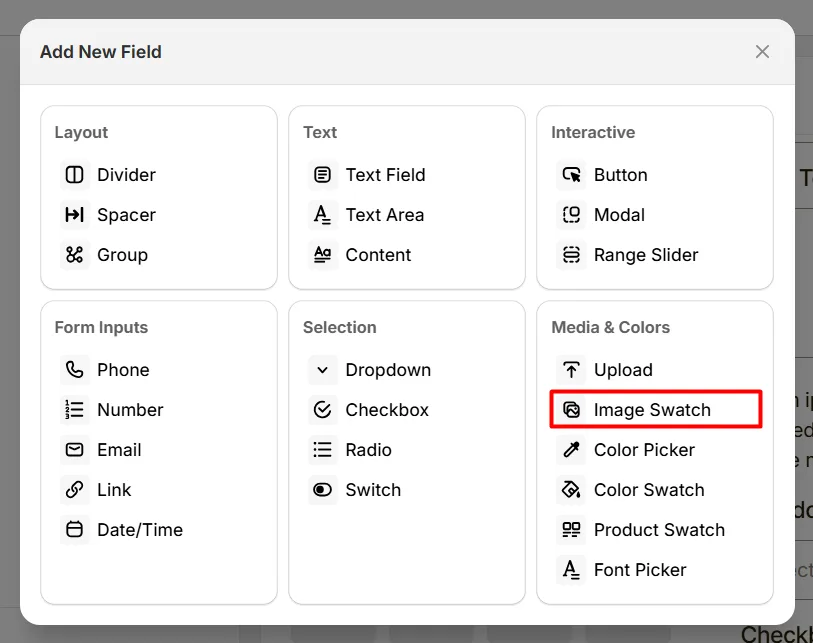Image resolution: width=813 pixels, height=643 pixels.
Task: Click the Dropdown chevron icon
Action: coord(323,370)
